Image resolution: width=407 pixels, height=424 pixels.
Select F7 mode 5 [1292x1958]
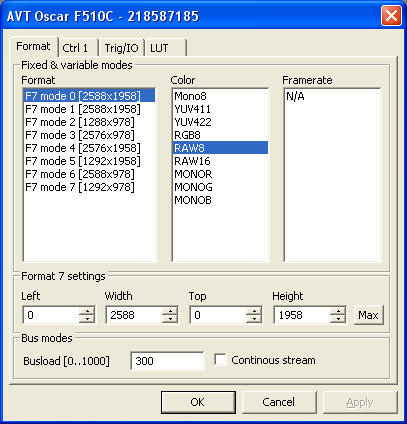89,161
